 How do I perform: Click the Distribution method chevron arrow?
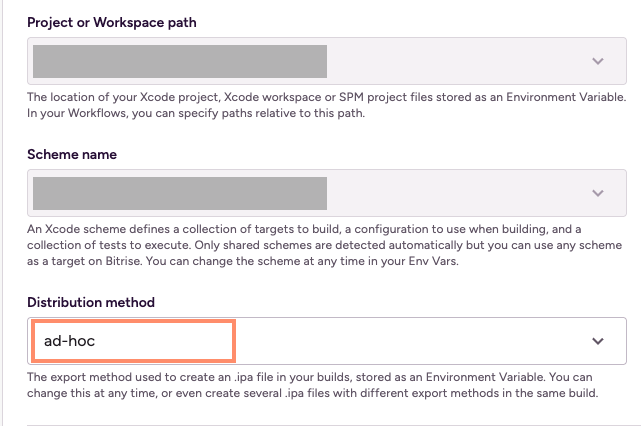pos(598,341)
